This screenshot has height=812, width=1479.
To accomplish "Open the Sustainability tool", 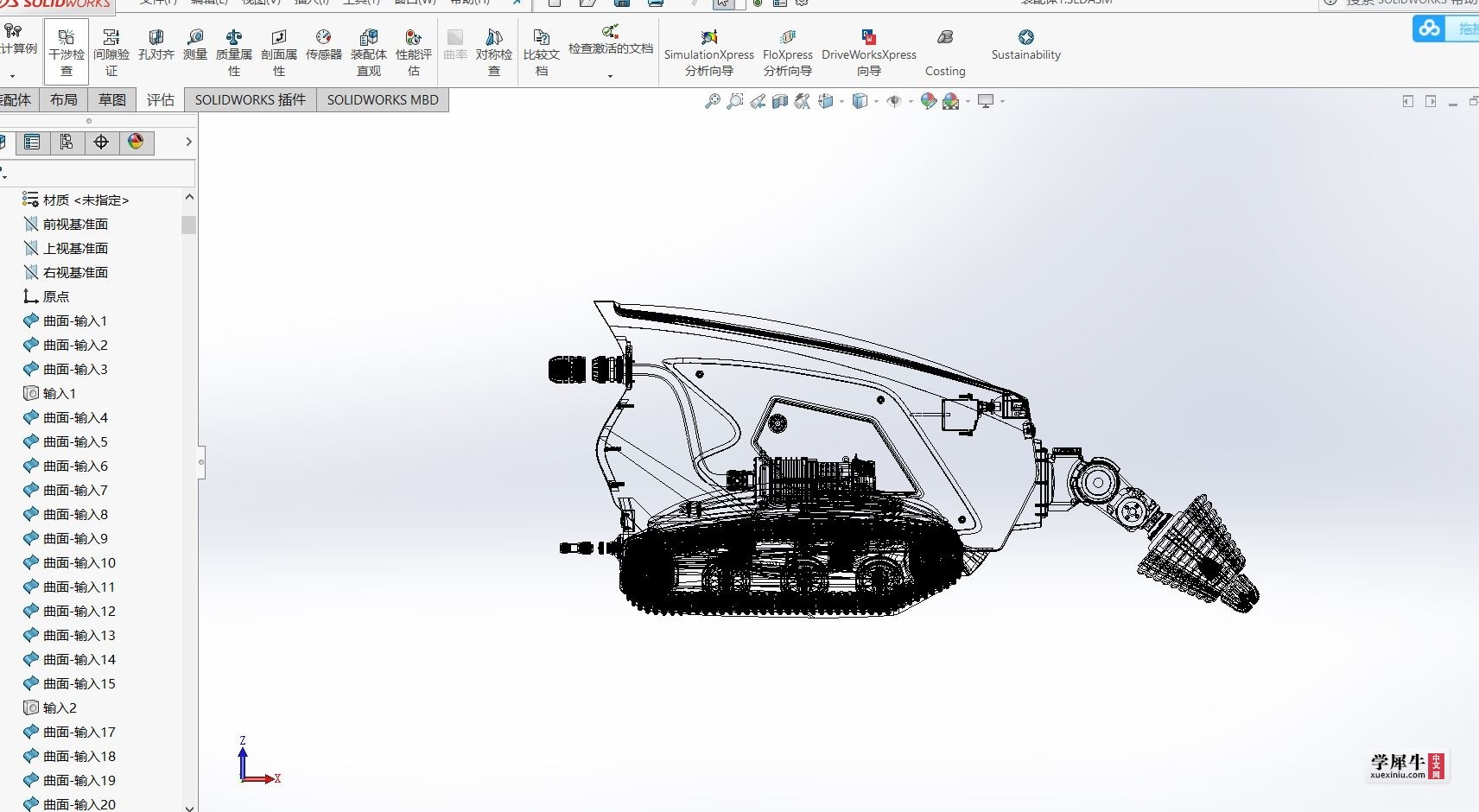I will click(x=1026, y=45).
